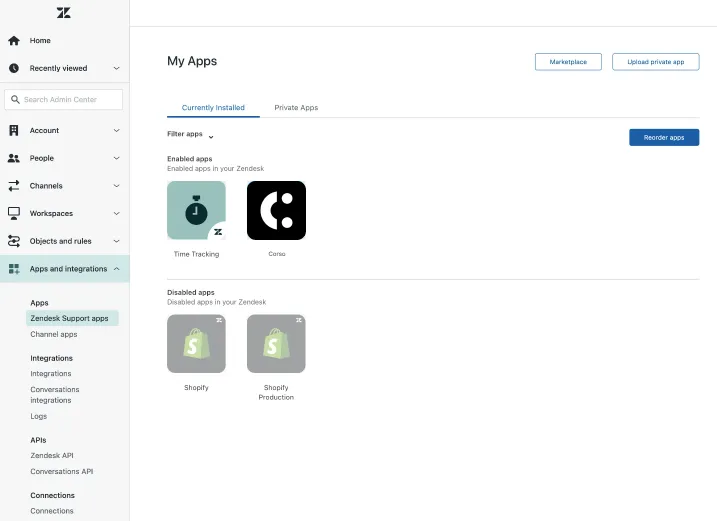This screenshot has height=521, width=717.
Task: Open the Time Tracking app tile
Action: pos(196,210)
